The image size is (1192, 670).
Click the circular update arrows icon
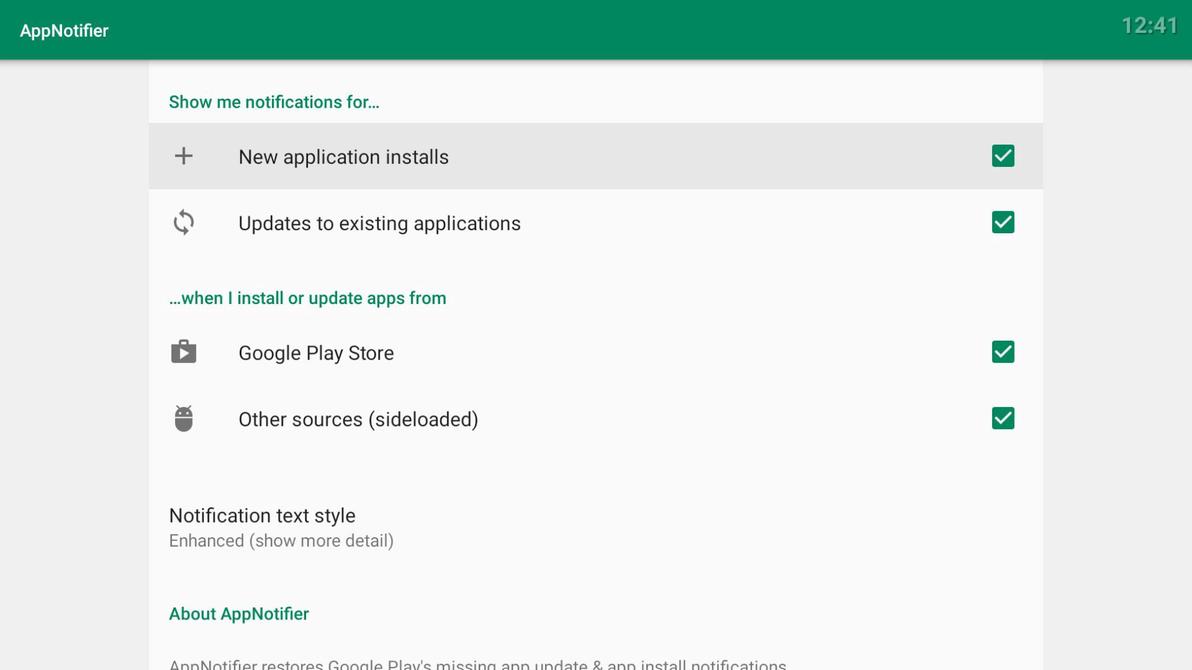click(183, 221)
